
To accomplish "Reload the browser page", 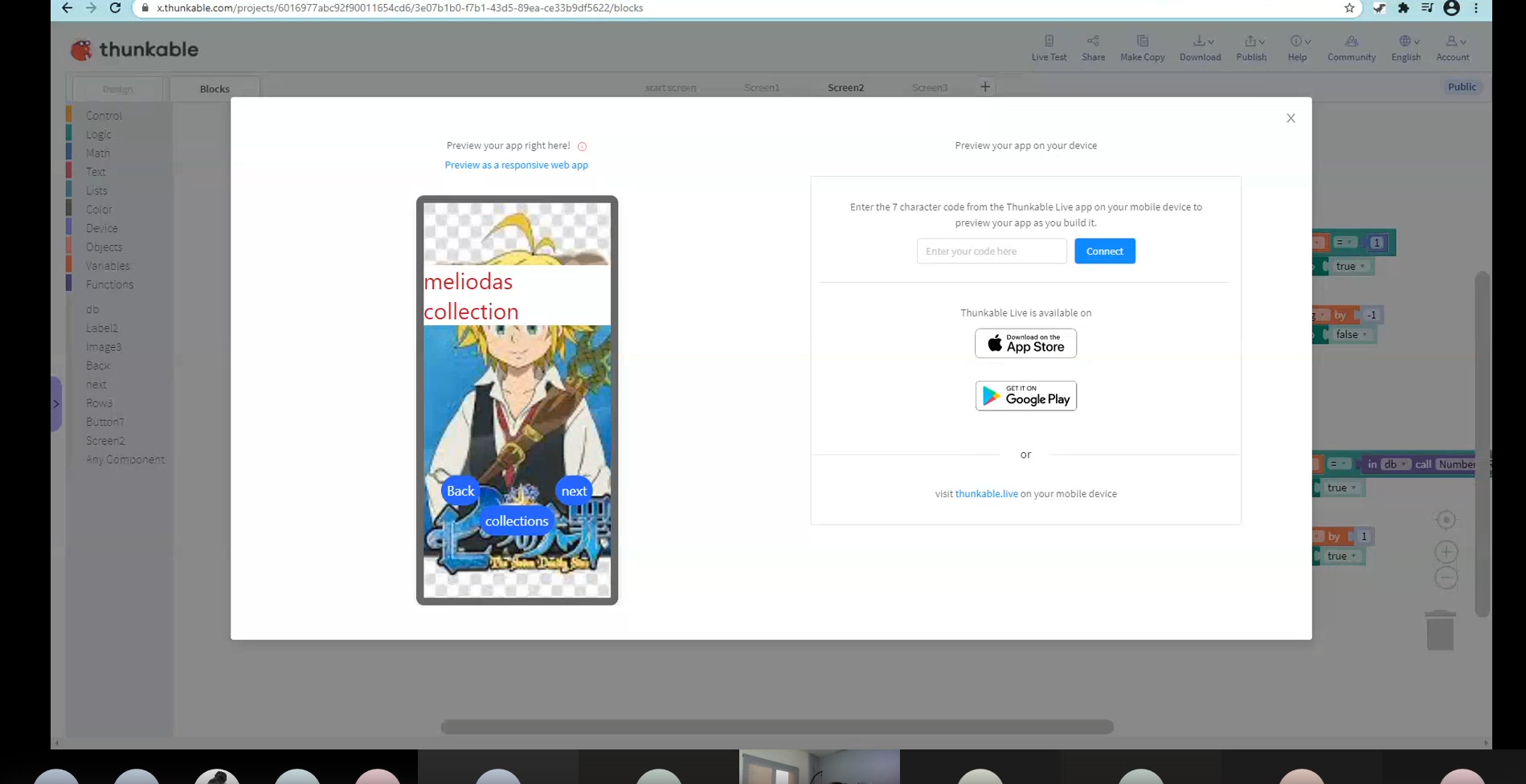I will [115, 8].
